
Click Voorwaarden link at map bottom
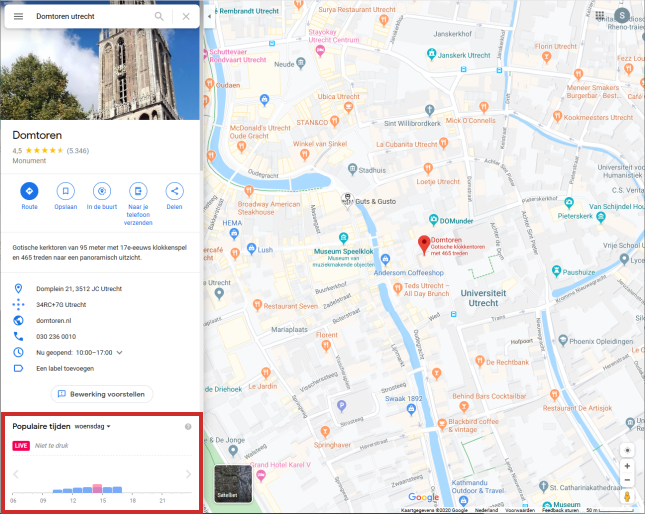pyautogui.click(x=520, y=510)
